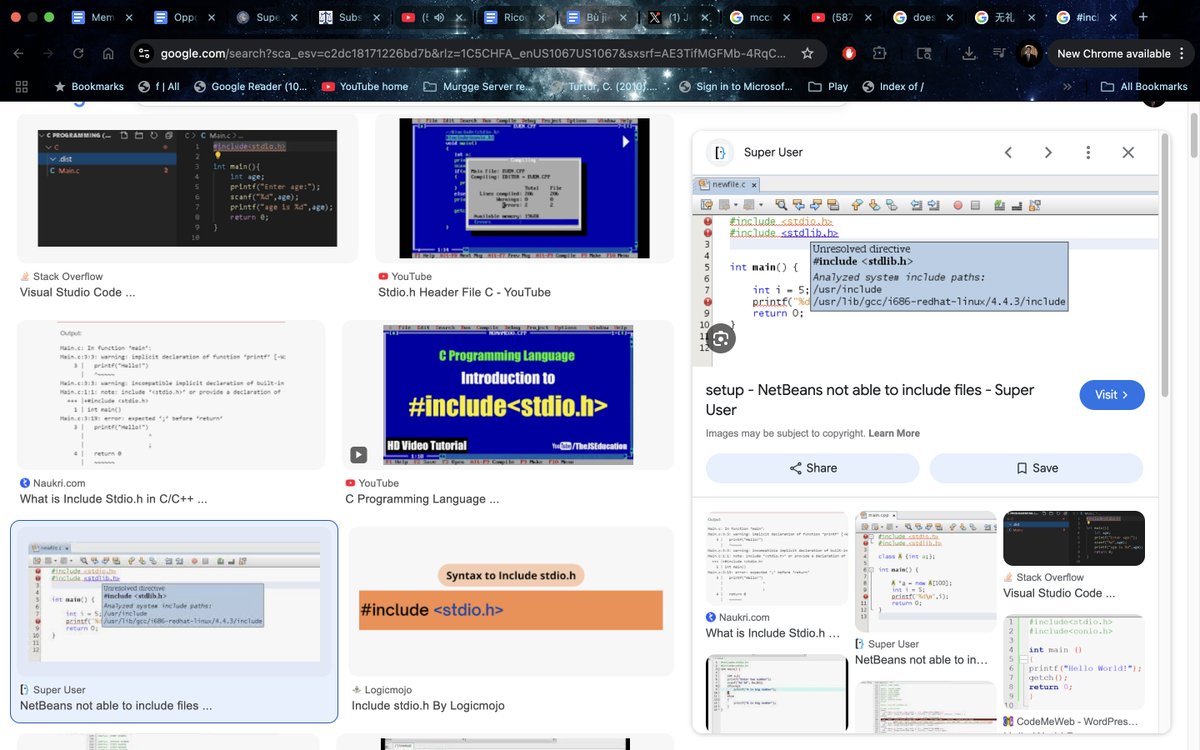Image resolution: width=1200 pixels, height=750 pixels.
Task: Open the Downloads icon in the toolbar
Action: pyautogui.click(x=969, y=53)
